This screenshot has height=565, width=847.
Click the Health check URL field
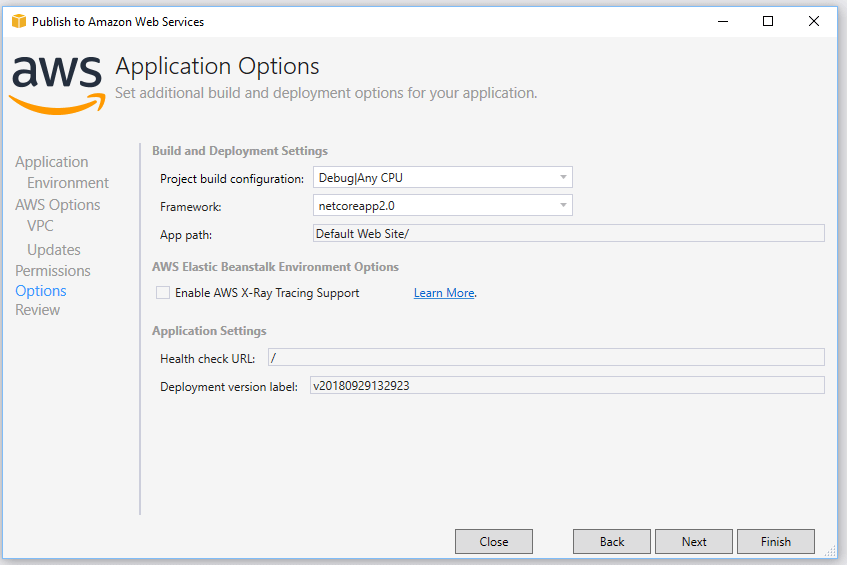tap(546, 357)
